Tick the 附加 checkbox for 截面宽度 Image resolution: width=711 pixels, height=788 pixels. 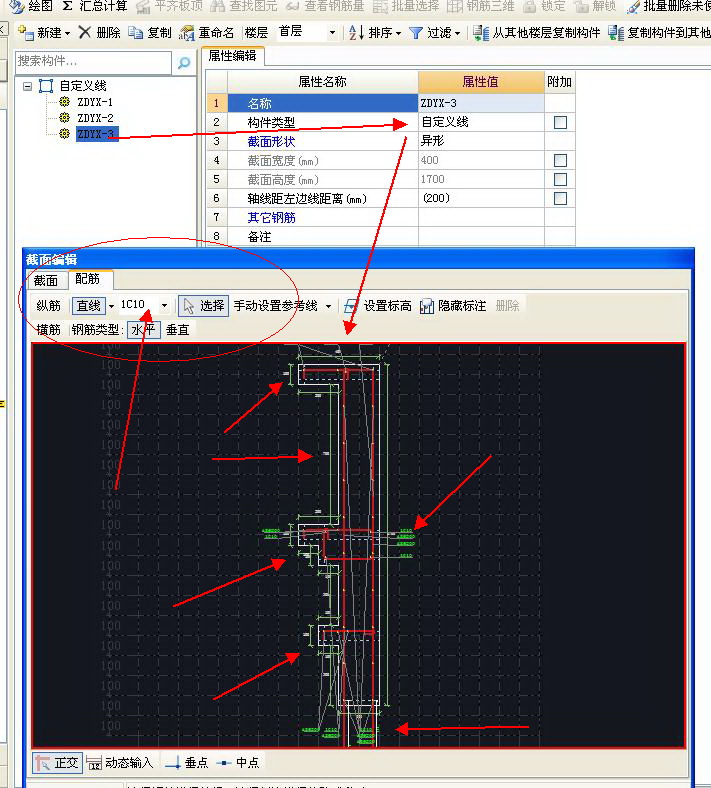[560, 160]
